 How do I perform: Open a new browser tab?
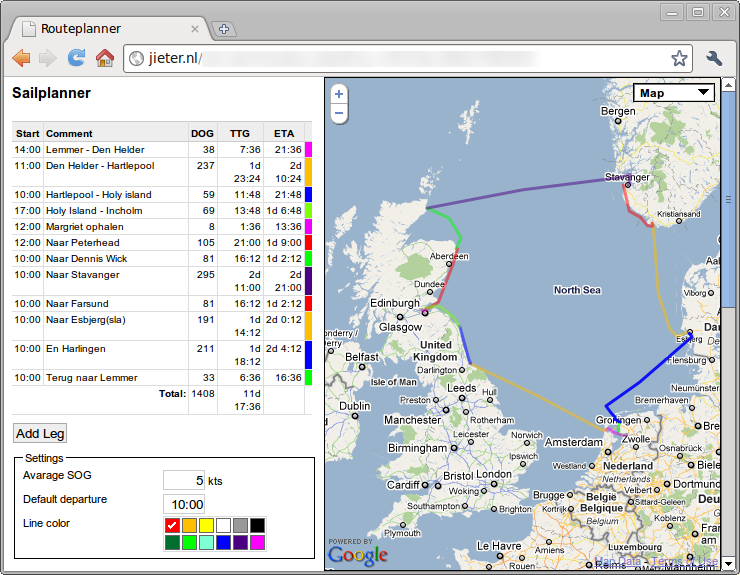(223, 29)
